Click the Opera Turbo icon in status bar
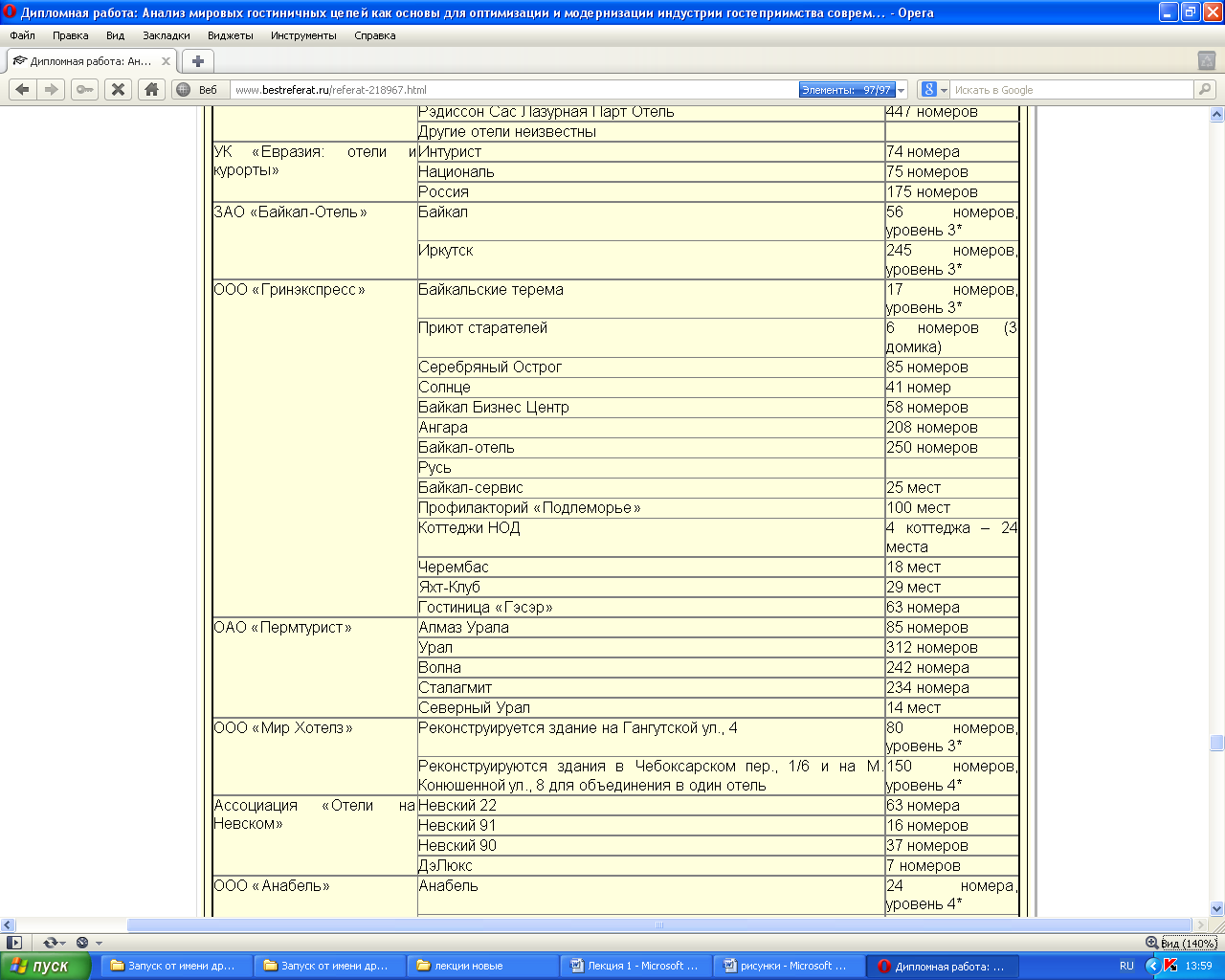Screen dimensions: 1225x980 point(81,943)
